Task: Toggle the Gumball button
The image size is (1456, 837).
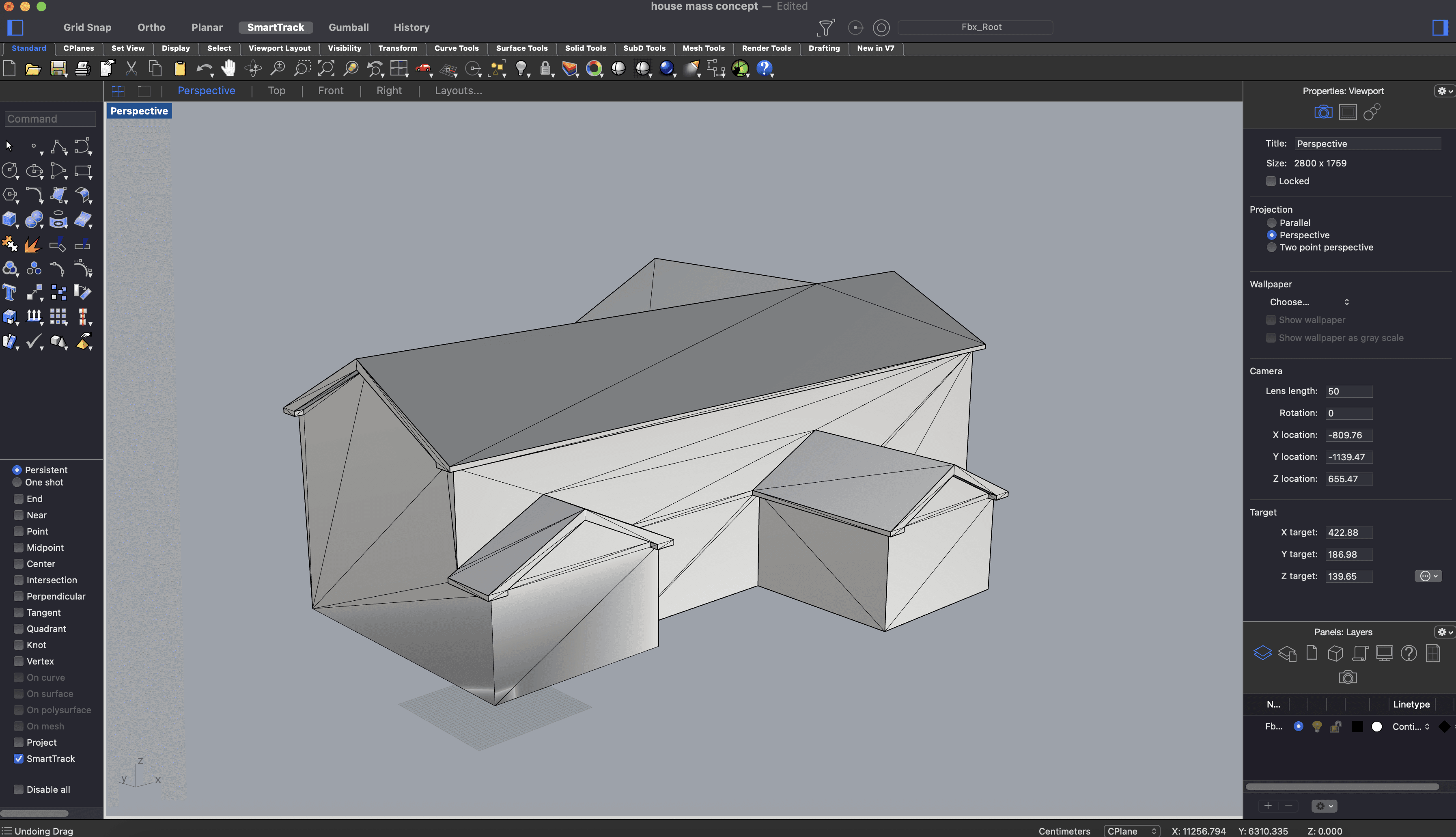Action: click(348, 27)
